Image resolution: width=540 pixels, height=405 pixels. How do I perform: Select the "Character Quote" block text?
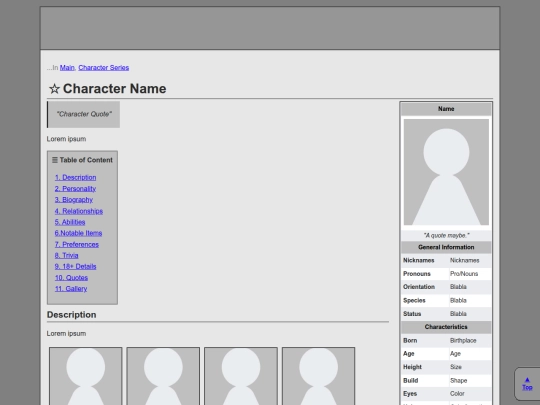click(x=84, y=114)
